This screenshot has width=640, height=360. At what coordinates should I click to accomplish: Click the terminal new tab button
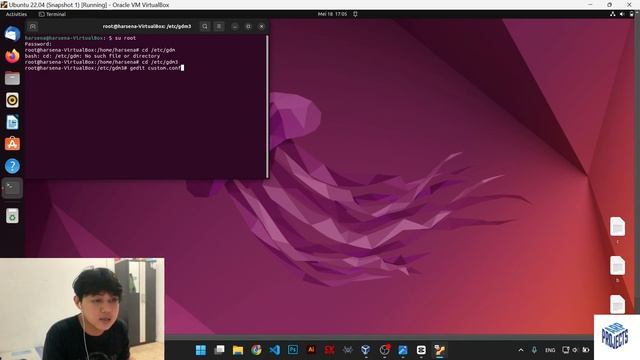pos(33,27)
